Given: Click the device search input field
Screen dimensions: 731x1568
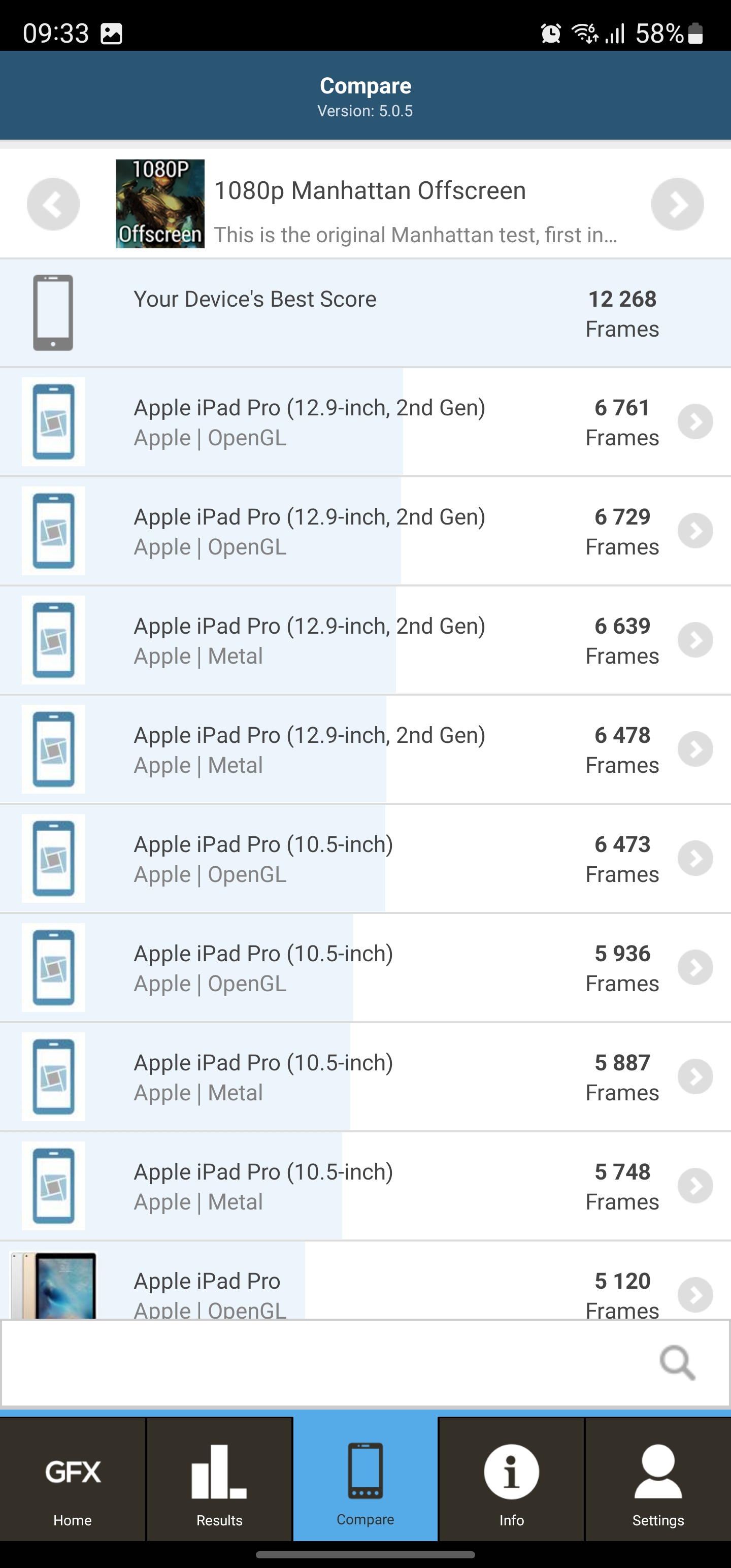Looking at the screenshot, I should (328, 1363).
